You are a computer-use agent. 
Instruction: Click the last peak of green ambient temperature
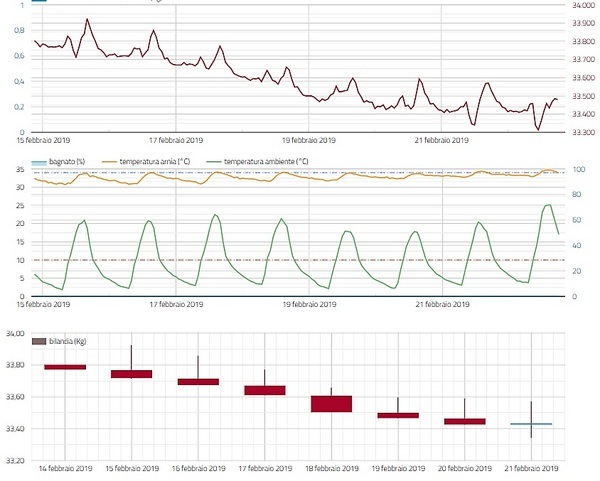pos(548,205)
